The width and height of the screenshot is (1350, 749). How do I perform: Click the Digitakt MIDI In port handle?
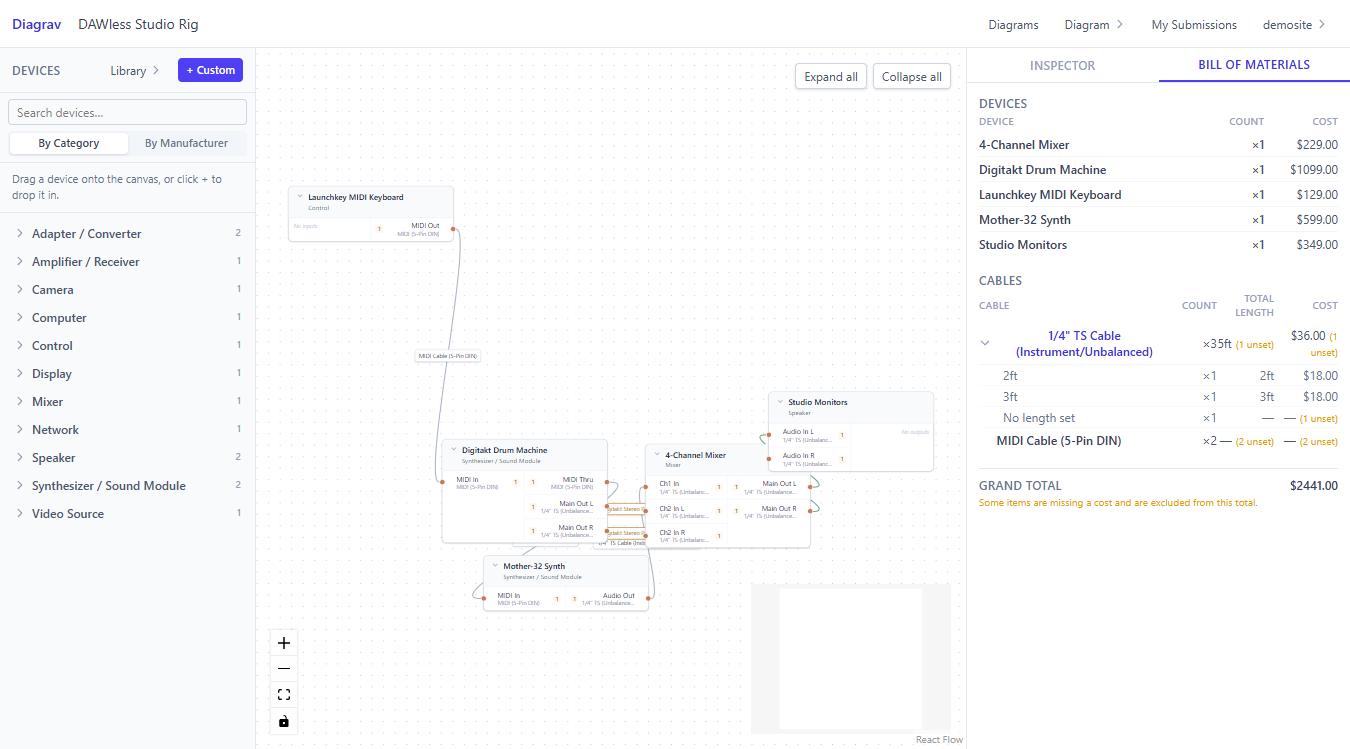[442, 482]
